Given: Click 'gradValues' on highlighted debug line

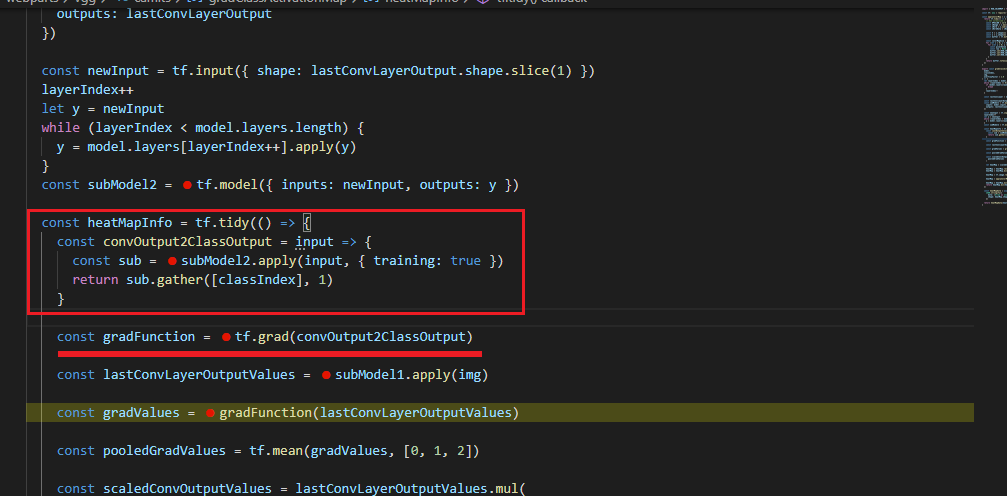Looking at the screenshot, I should tap(141, 413).
